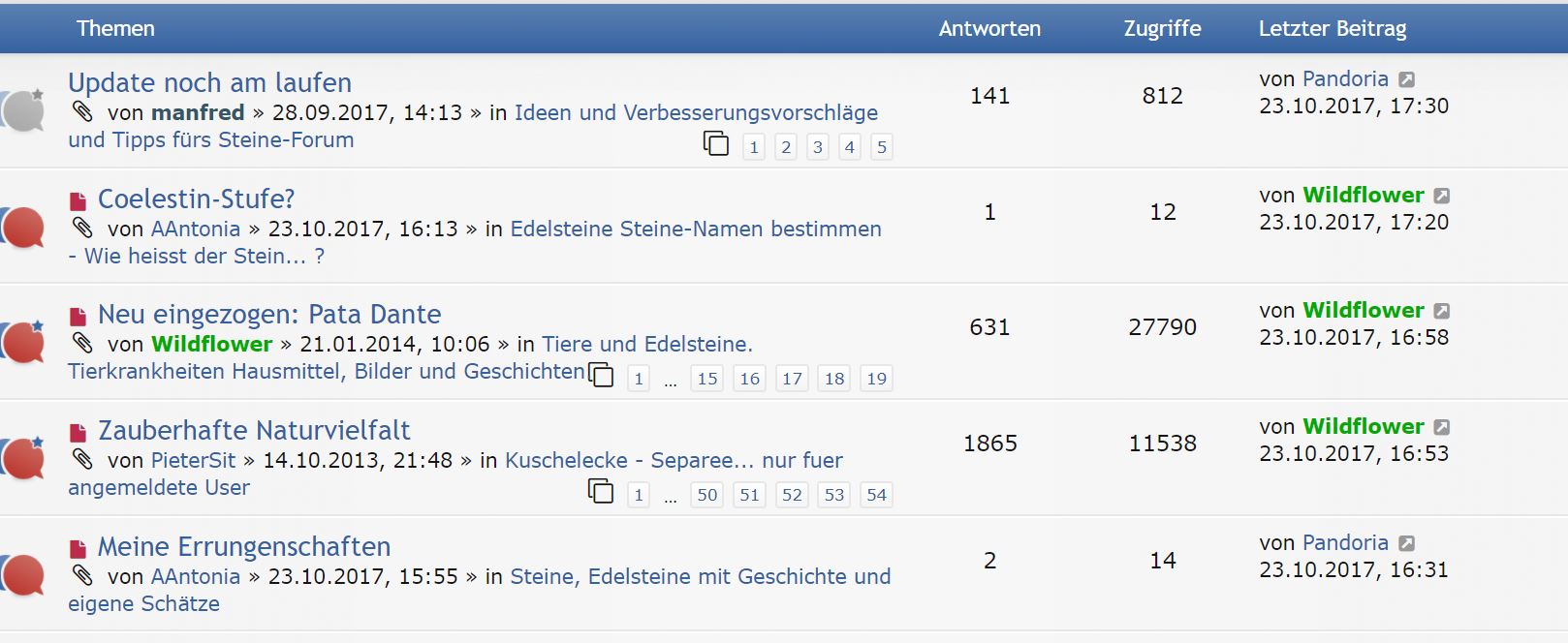This screenshot has width=1568, height=643.
Task: Click topic status bubble for Update noch am laufen
Action: (x=24, y=111)
